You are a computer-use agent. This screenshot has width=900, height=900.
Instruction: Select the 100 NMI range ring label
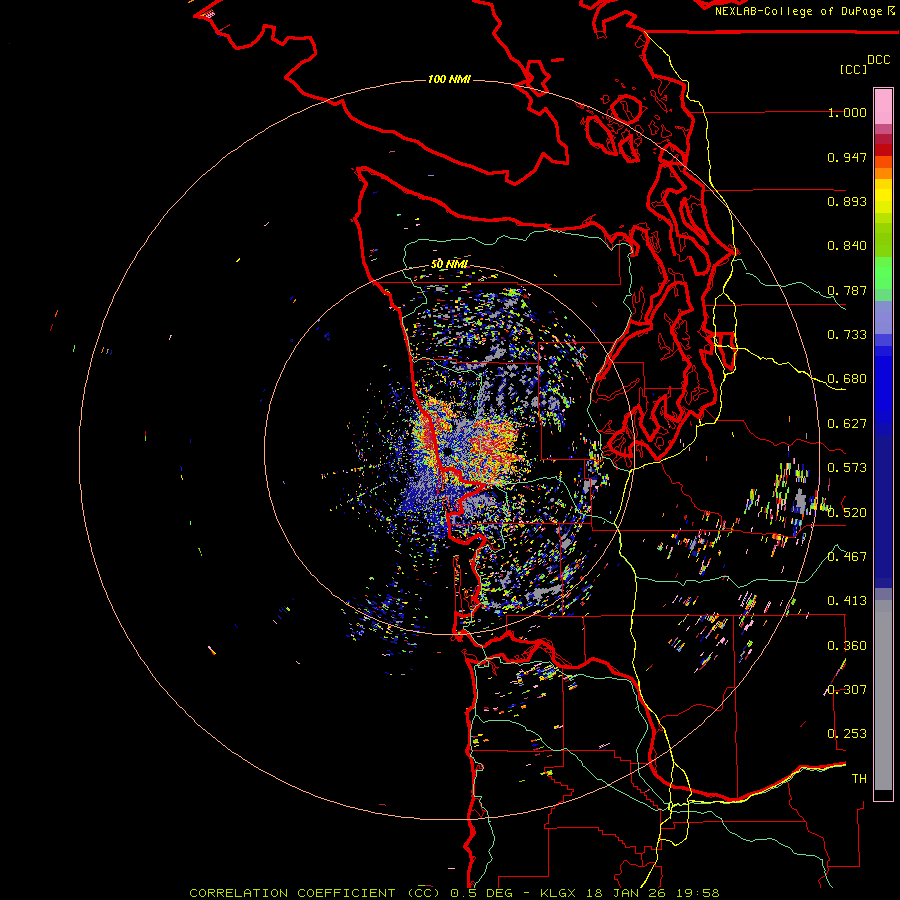click(x=449, y=79)
